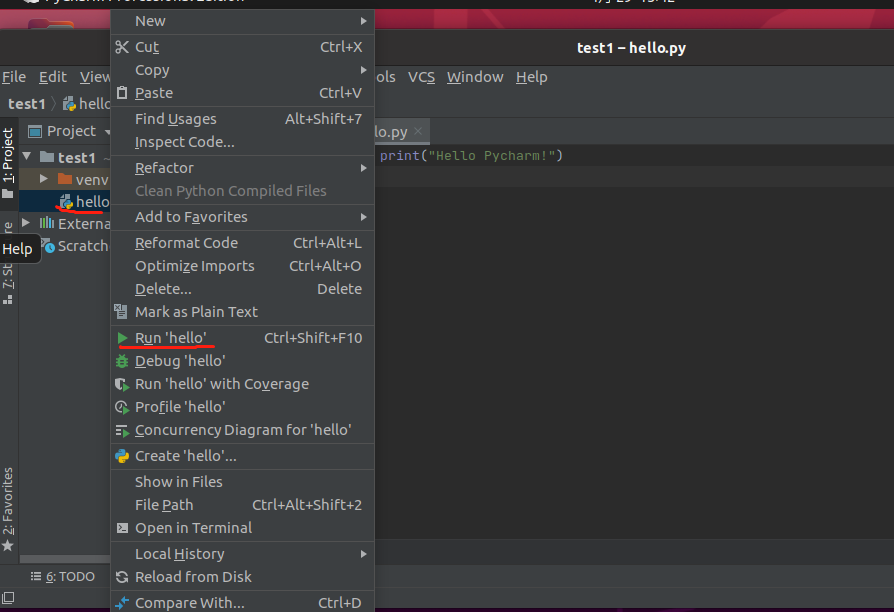Click the Reload from Disk icon
Viewport: 894px width, 612px height.
pyautogui.click(x=122, y=577)
